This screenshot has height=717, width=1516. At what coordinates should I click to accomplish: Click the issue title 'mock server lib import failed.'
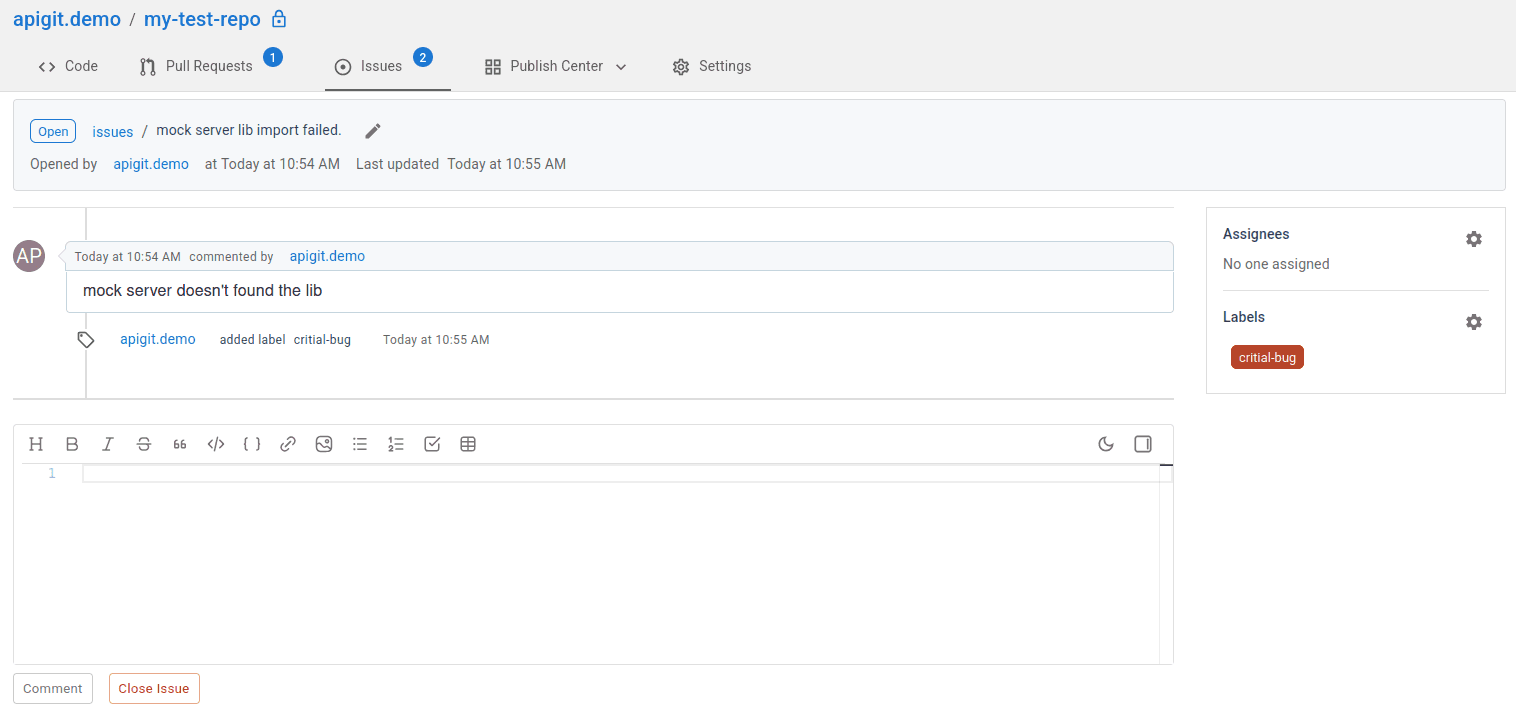point(249,131)
